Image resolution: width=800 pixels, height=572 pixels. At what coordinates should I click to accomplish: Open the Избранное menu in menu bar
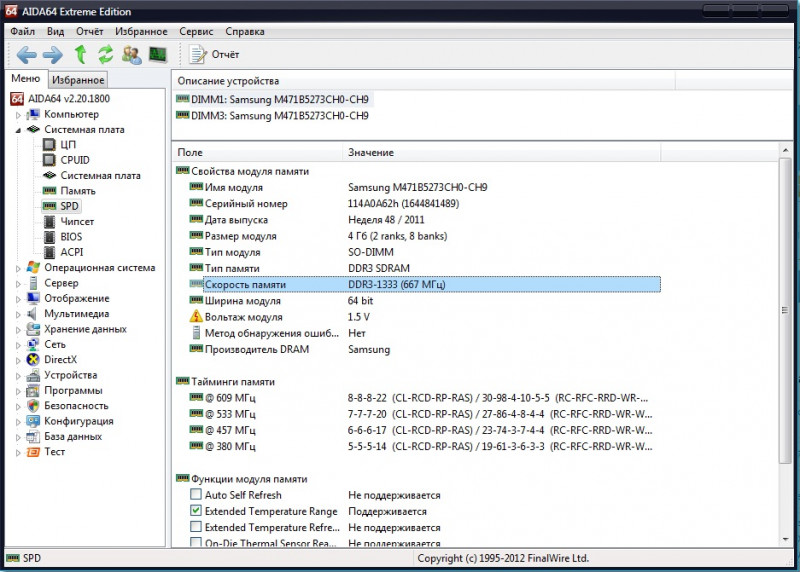pos(141,32)
